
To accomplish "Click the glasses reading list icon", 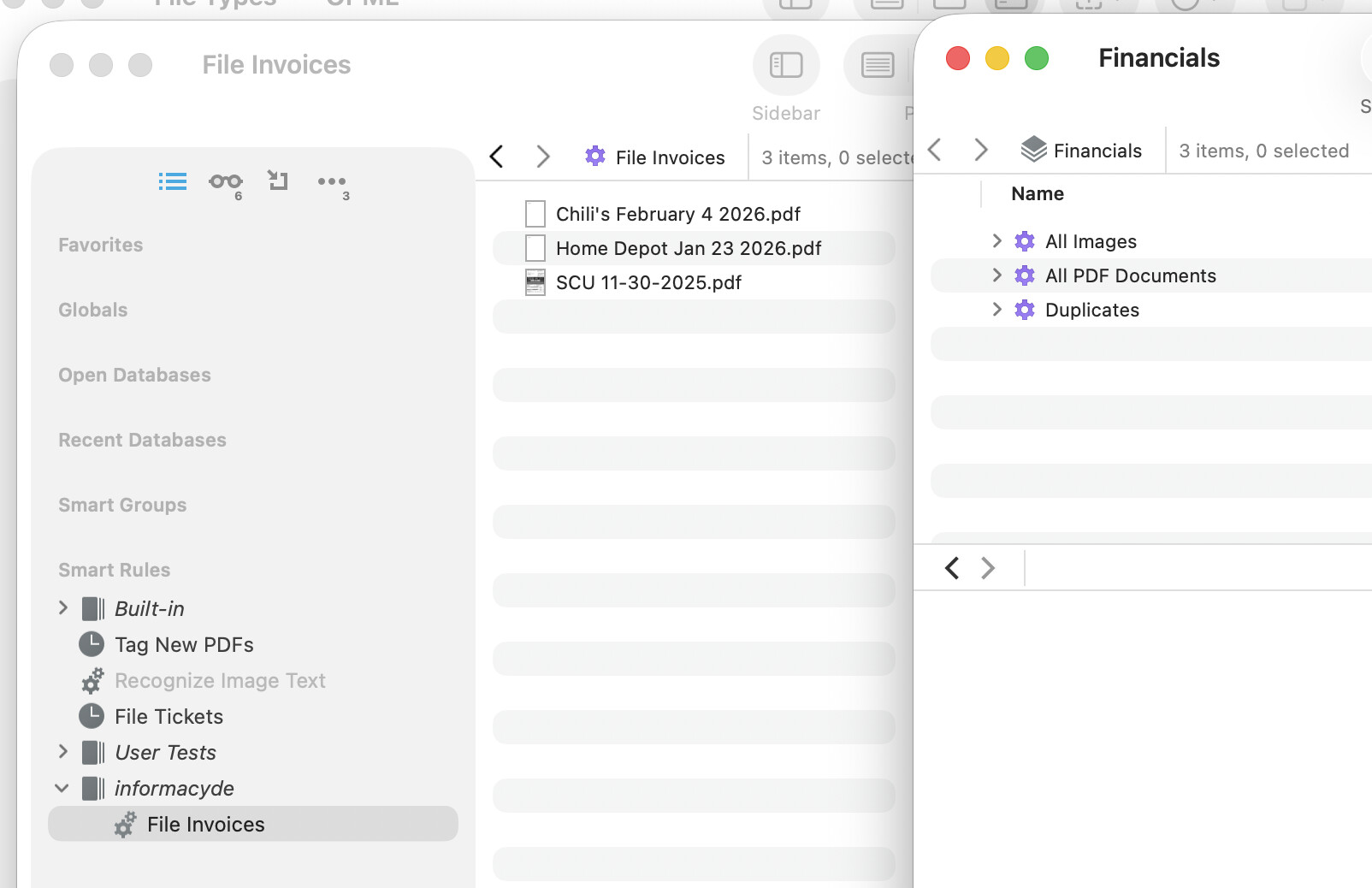I will (225, 181).
